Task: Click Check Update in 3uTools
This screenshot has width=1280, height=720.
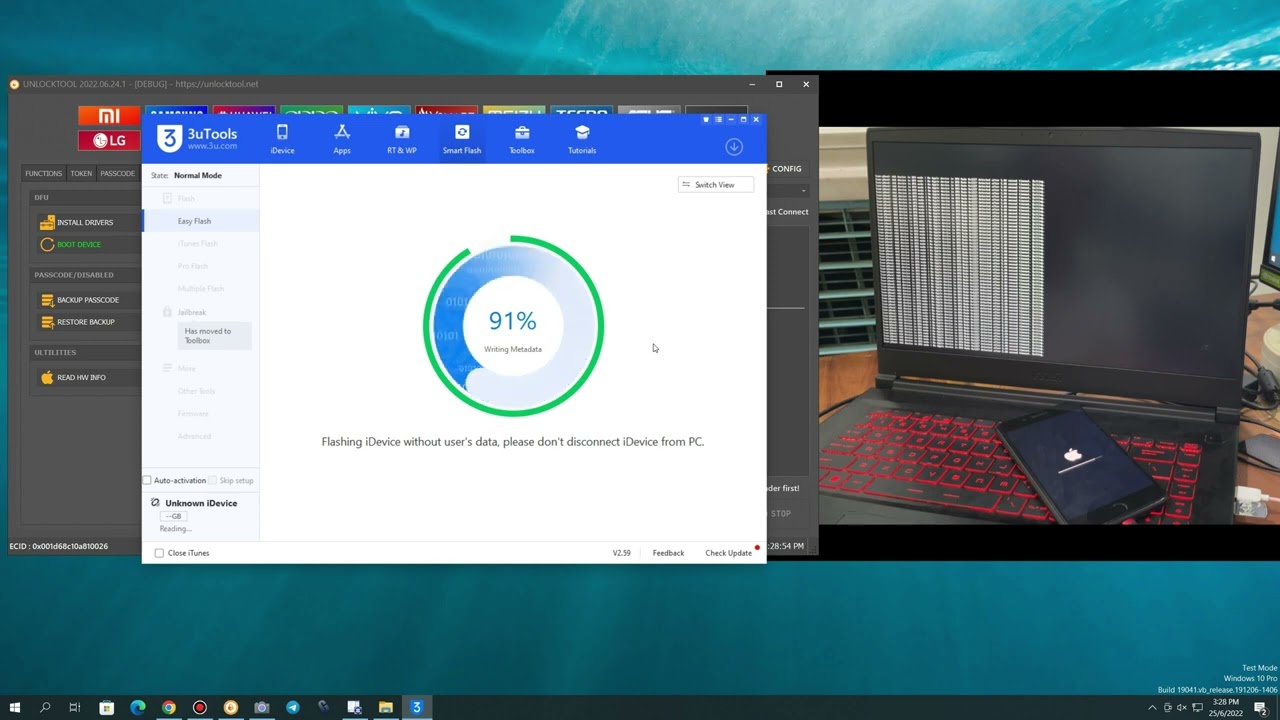Action: click(x=728, y=553)
